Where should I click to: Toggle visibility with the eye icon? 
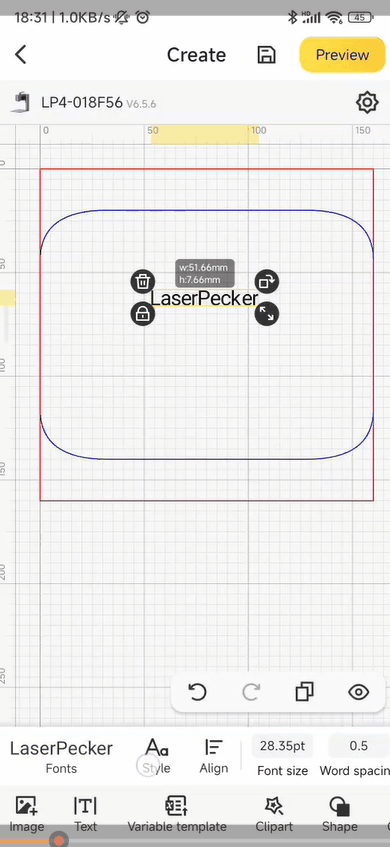tap(359, 692)
